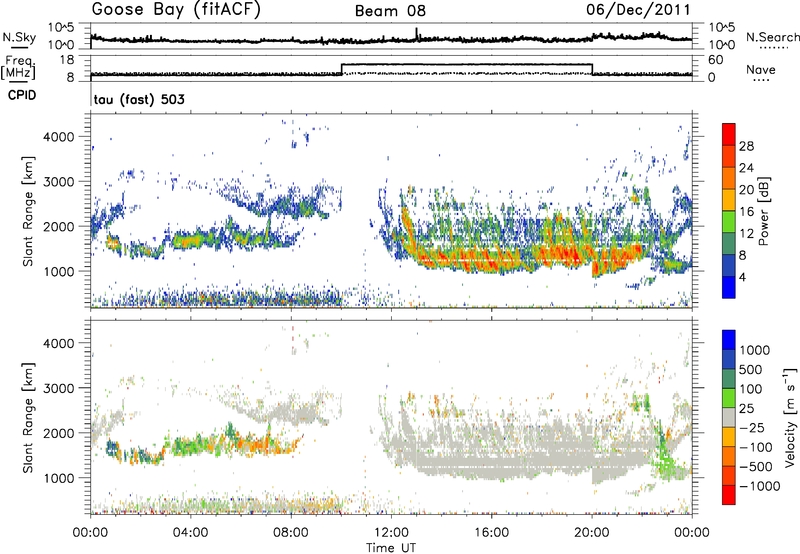The height and width of the screenshot is (554, 800).
Task: Click the 2000 tick on velocity panel range axis
Action: [x=58, y=433]
